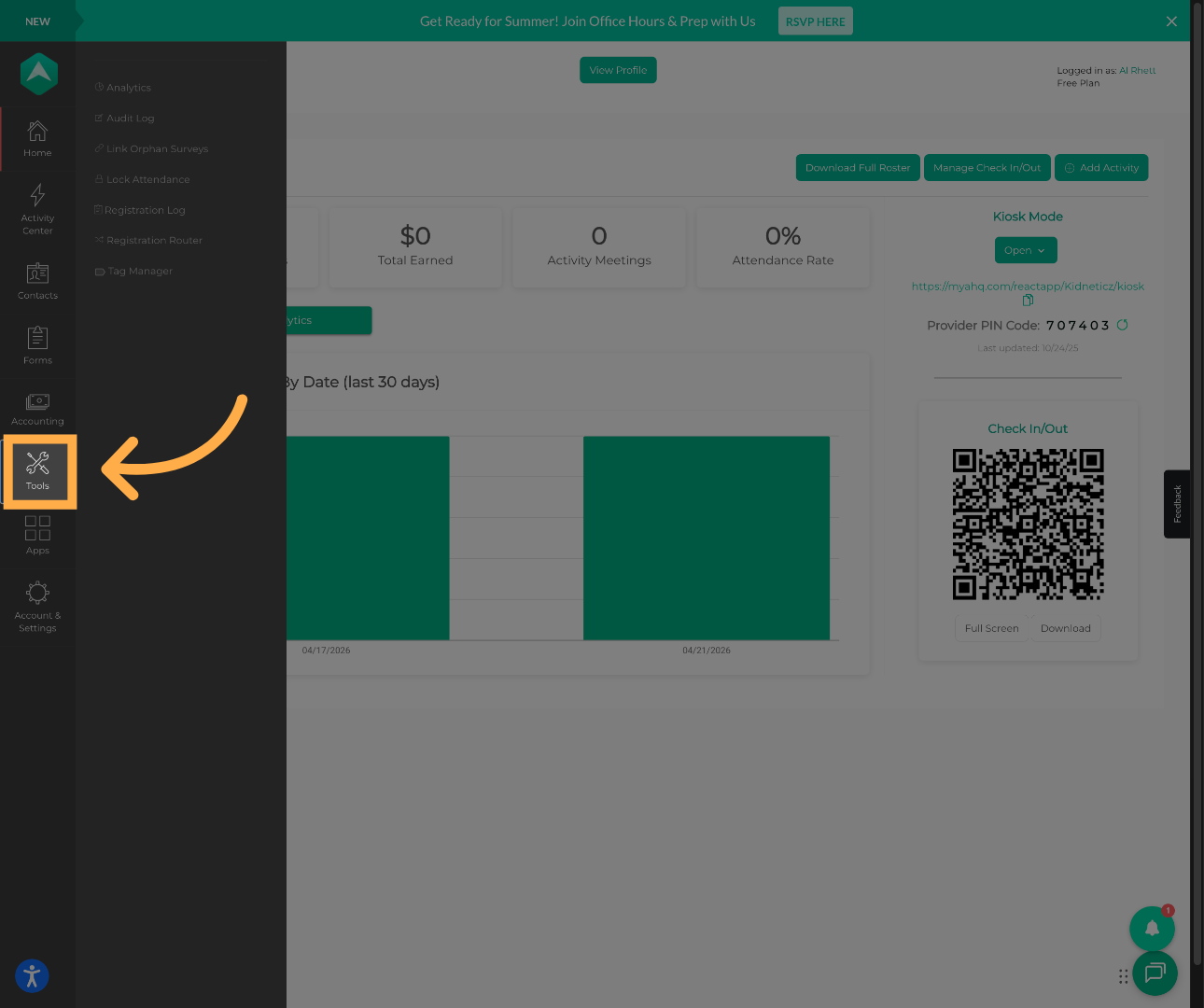This screenshot has width=1204, height=1008.
Task: Download the Check In/Out QR code
Action: 1066,629
